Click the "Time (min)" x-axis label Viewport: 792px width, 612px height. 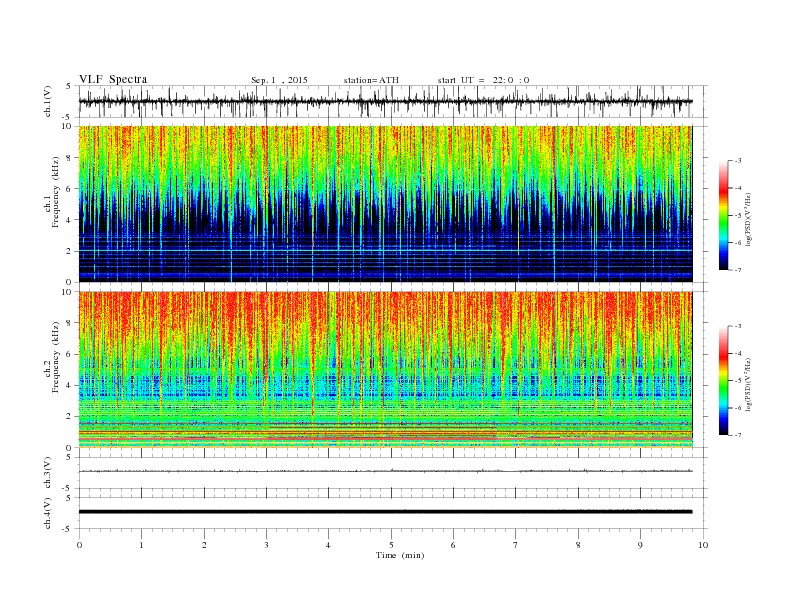click(x=400, y=555)
